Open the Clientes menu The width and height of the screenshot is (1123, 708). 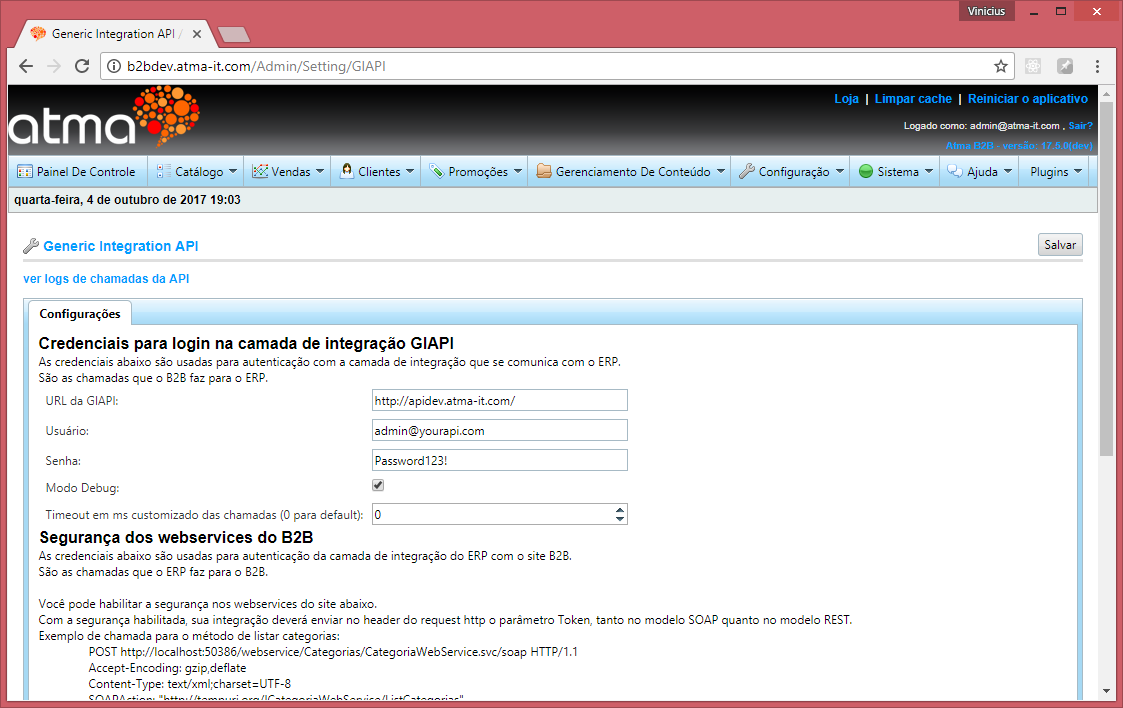[377, 172]
